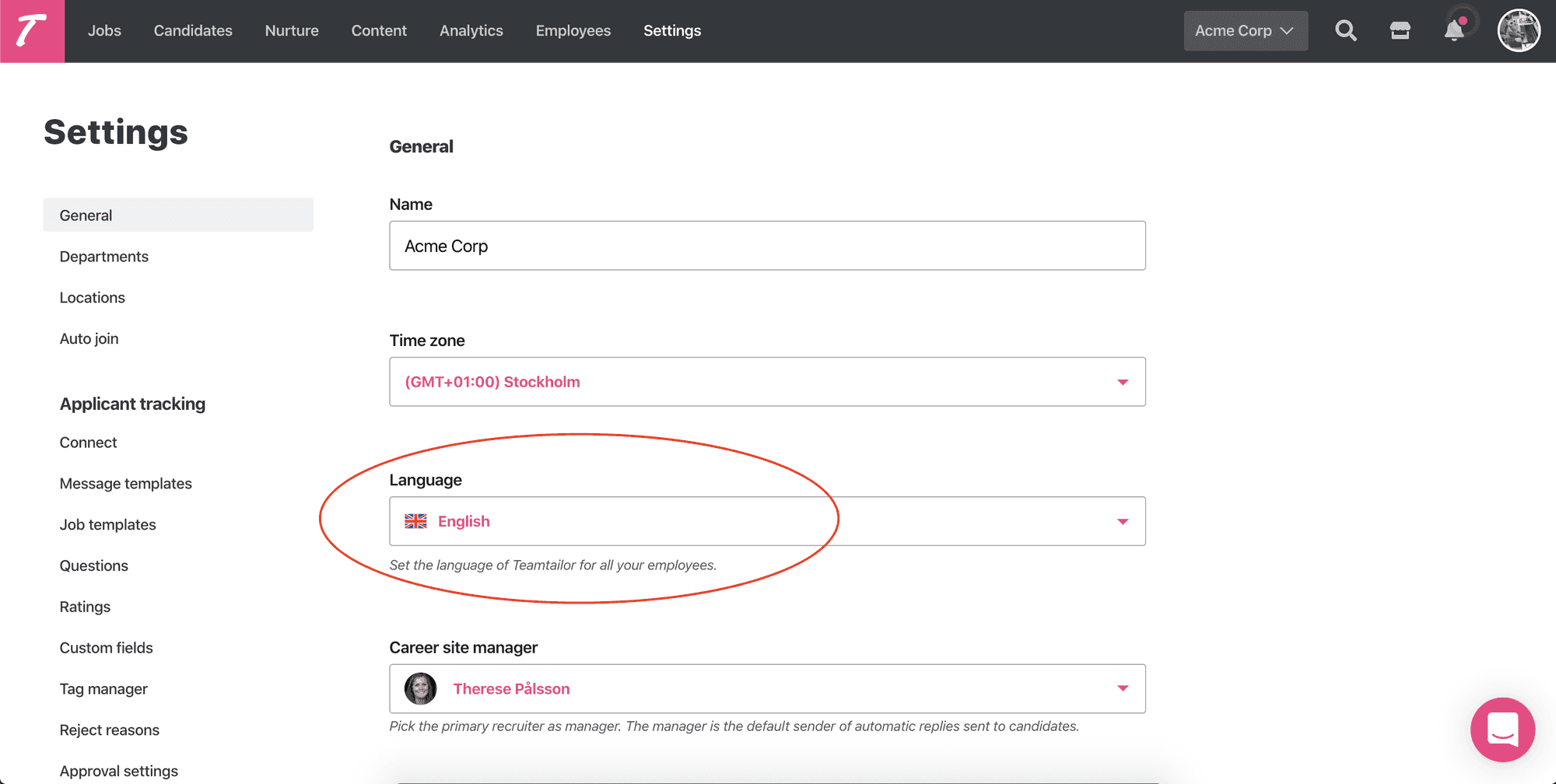Select the Therese Pålsson manager value

[511, 688]
